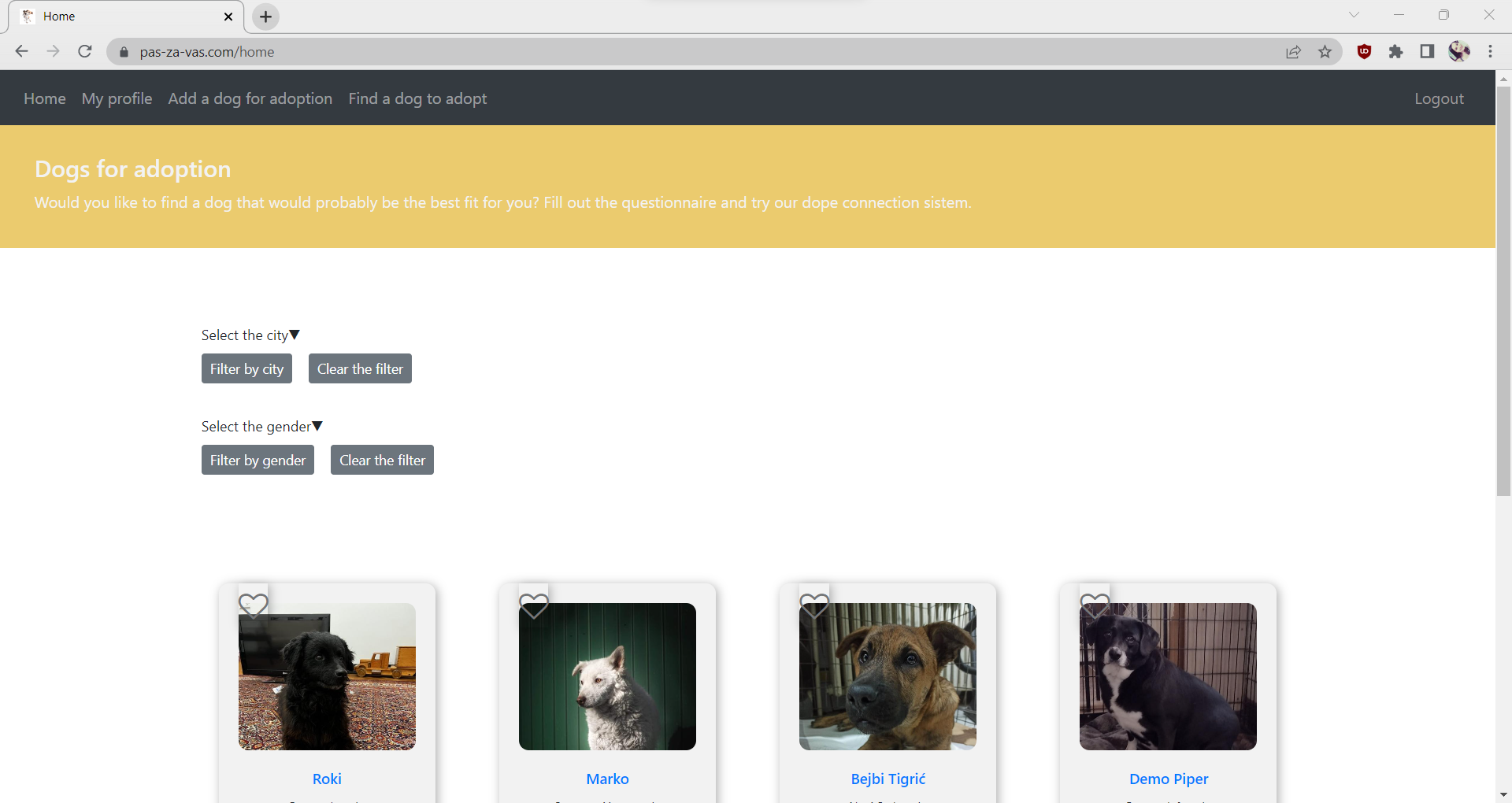Screen dimensions: 1512x803
Task: Reload the page with the refresh icon
Action: 84,51
